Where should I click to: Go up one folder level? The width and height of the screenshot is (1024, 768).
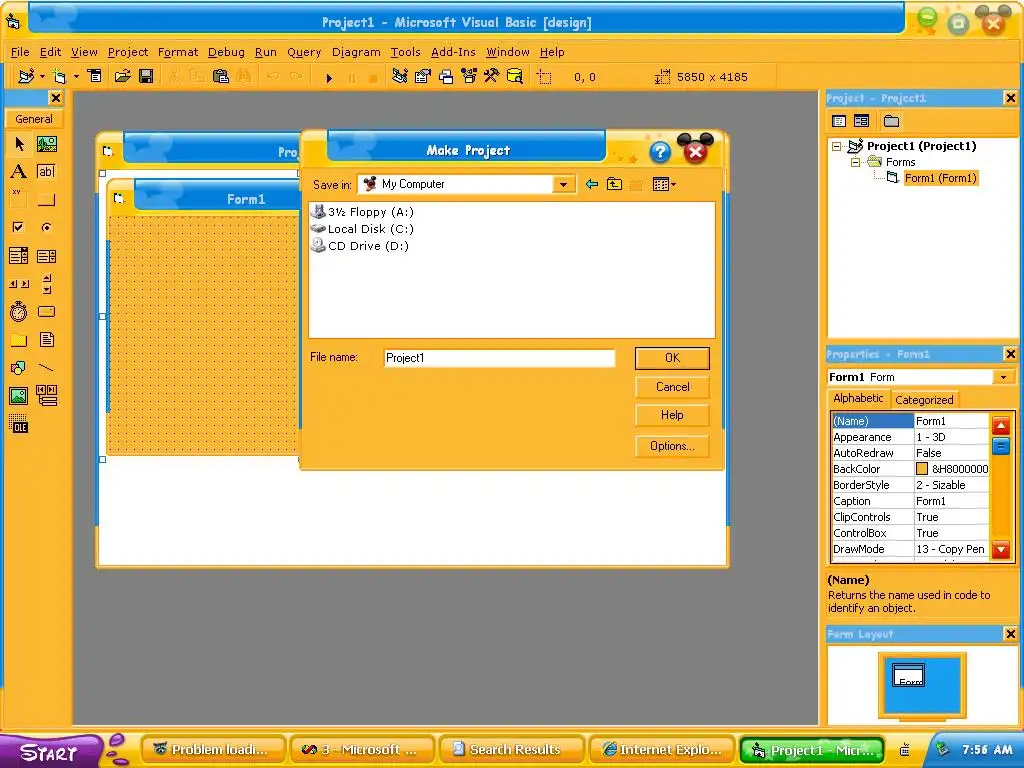coord(615,185)
